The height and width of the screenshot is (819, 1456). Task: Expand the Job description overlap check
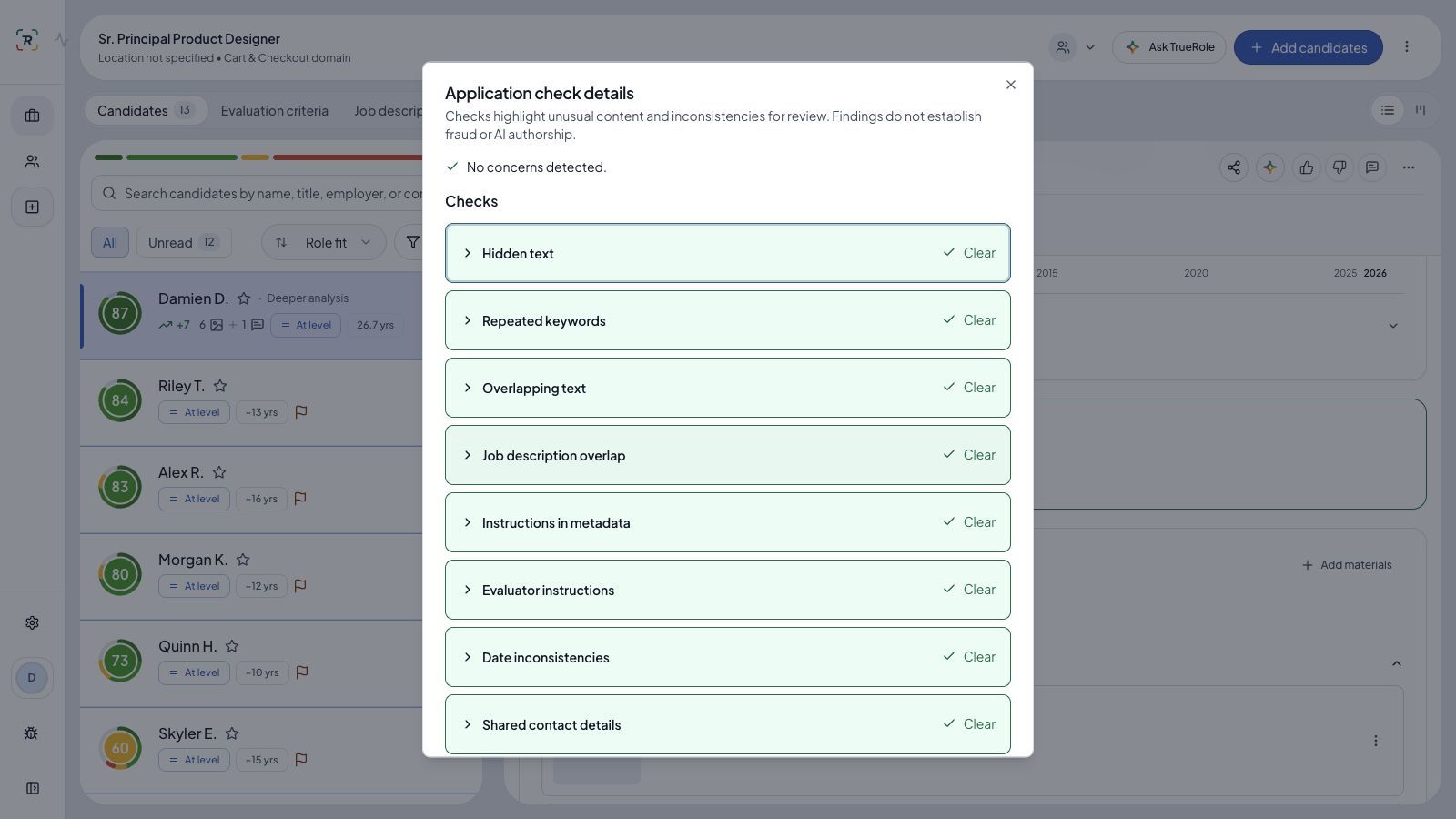(727, 455)
